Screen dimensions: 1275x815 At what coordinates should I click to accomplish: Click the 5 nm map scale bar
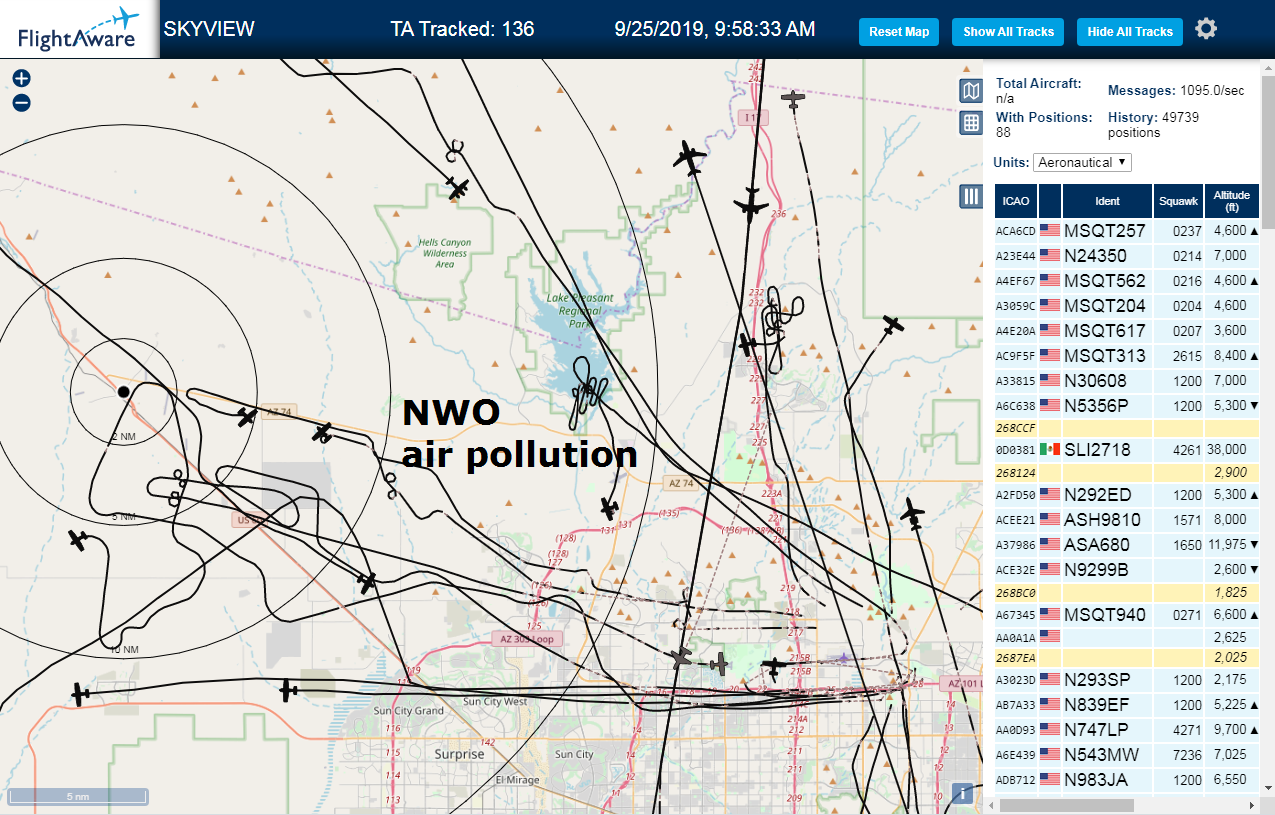pos(78,797)
